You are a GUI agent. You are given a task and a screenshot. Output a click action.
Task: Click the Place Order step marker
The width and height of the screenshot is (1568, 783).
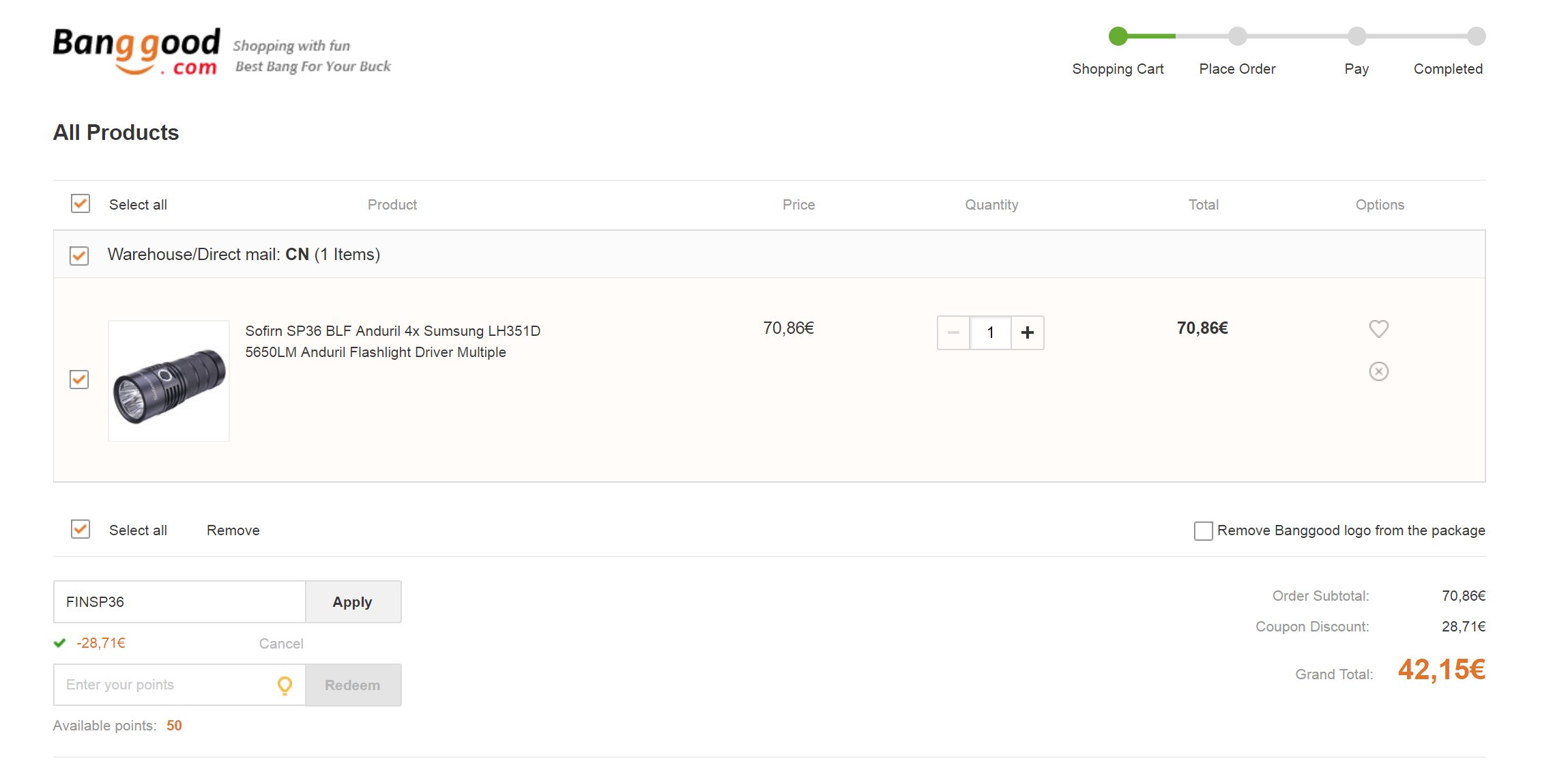coord(1237,36)
